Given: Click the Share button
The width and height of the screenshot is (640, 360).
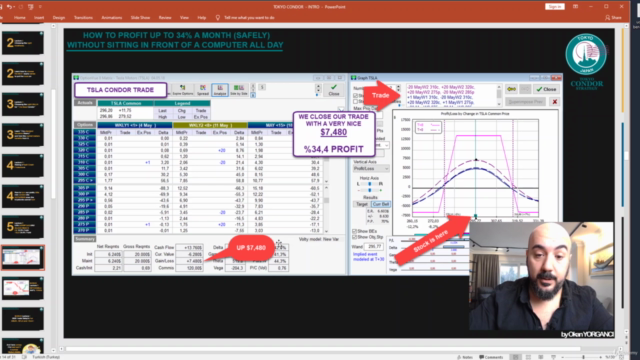Looking at the screenshot, I should pyautogui.click(x=613, y=18).
